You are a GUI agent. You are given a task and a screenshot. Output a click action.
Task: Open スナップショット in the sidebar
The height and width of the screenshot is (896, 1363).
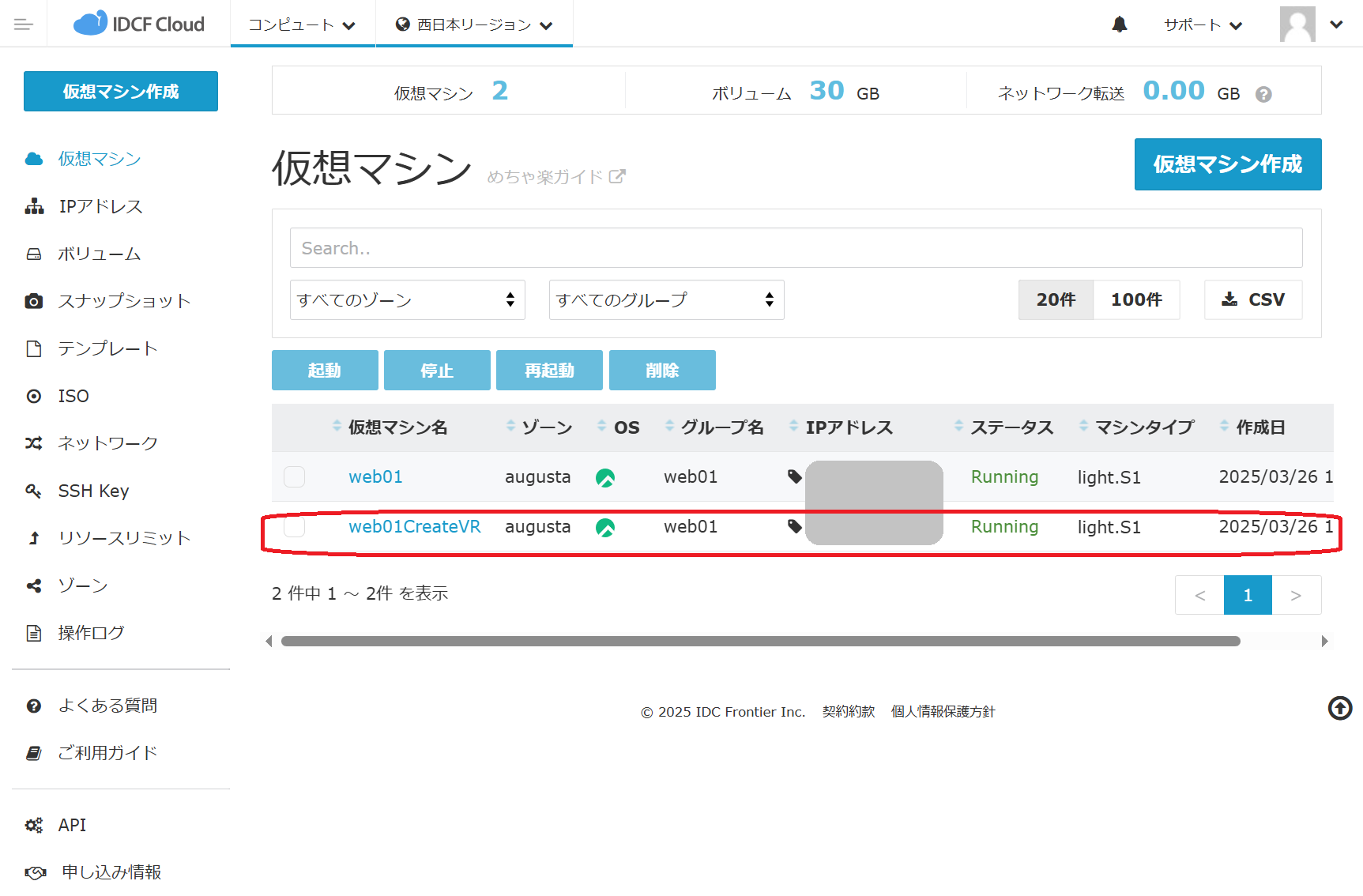tap(124, 301)
